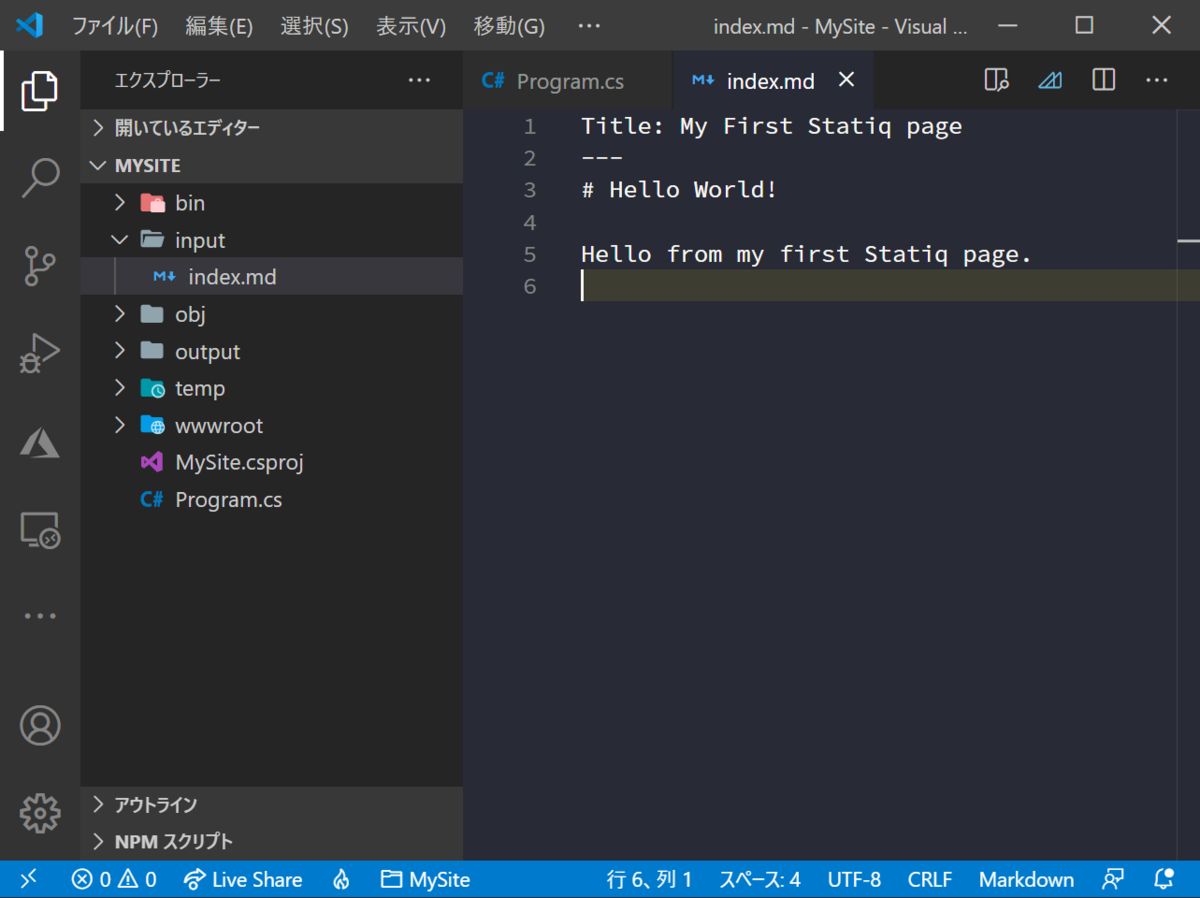Image resolution: width=1200 pixels, height=898 pixels.
Task: Click the エクスプローラー panel title
Action: (168, 80)
